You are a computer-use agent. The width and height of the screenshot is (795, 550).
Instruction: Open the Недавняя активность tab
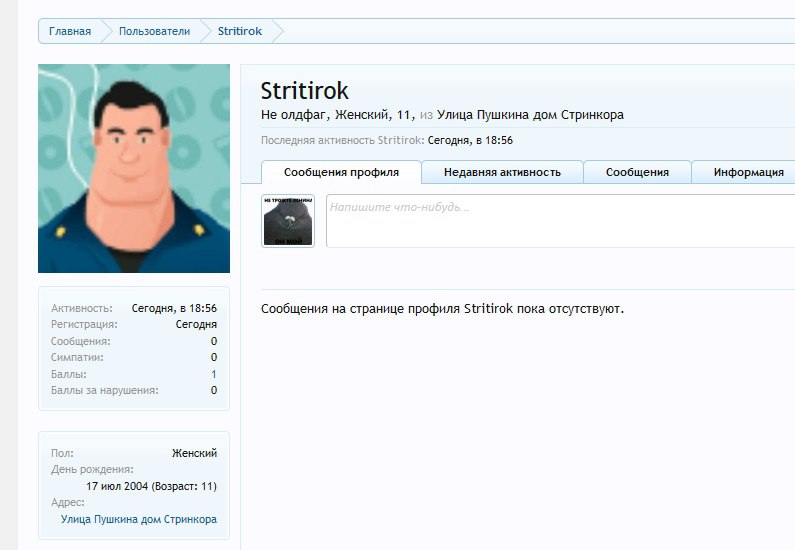(x=502, y=172)
